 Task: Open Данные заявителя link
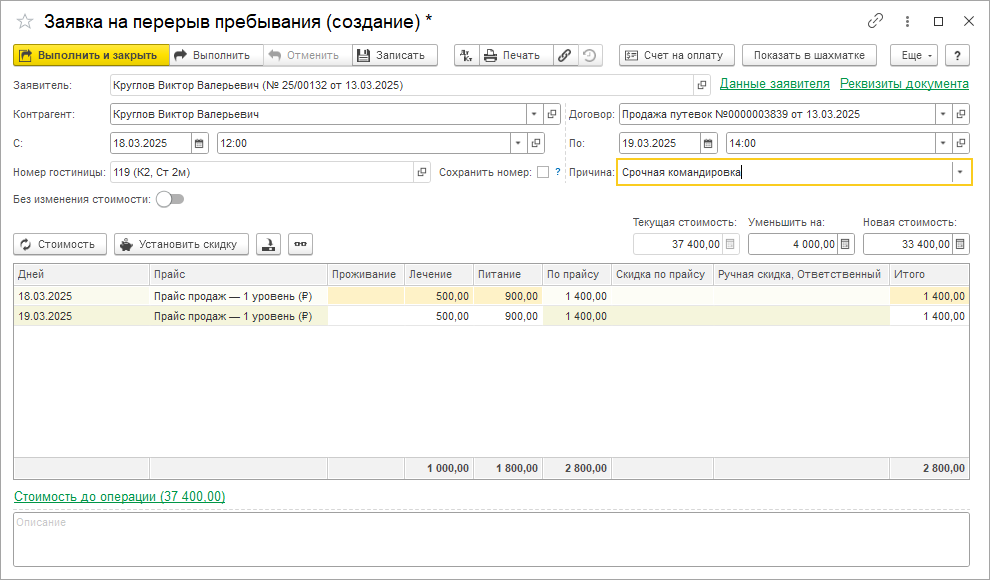774,84
